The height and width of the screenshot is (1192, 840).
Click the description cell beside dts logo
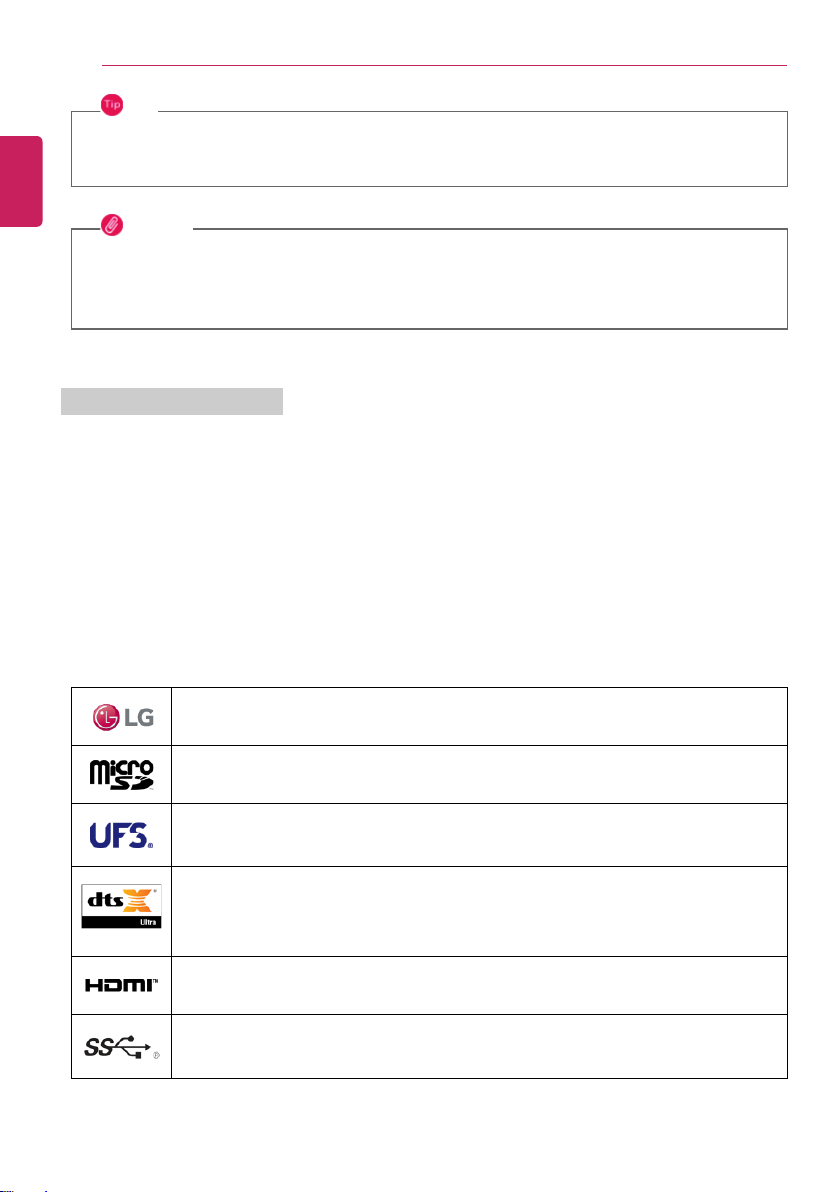pyautogui.click(x=479, y=911)
